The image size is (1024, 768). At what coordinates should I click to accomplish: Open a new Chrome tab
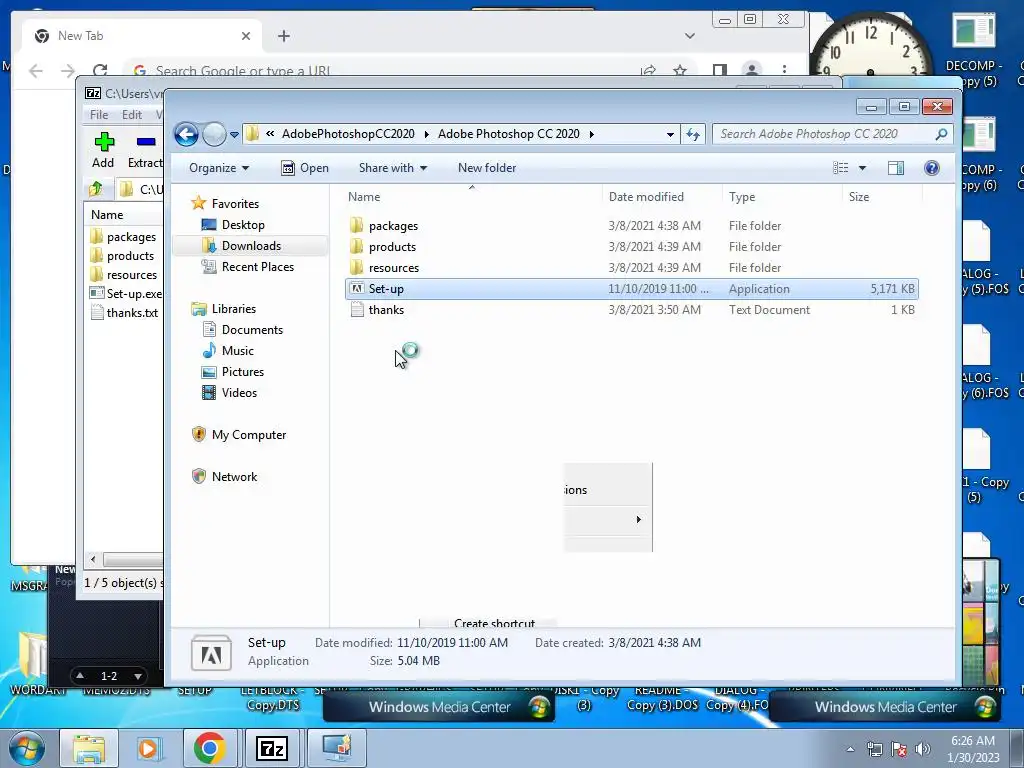click(x=283, y=36)
